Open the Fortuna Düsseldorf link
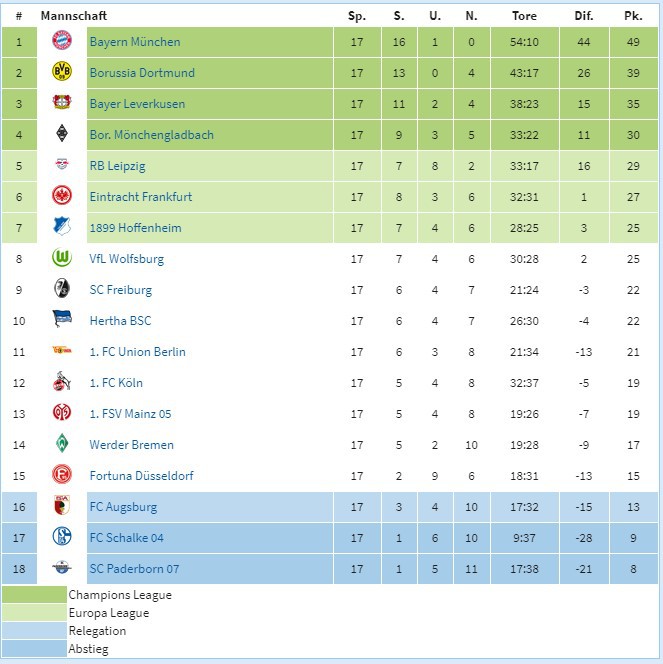The height and width of the screenshot is (664, 663). click(141, 476)
